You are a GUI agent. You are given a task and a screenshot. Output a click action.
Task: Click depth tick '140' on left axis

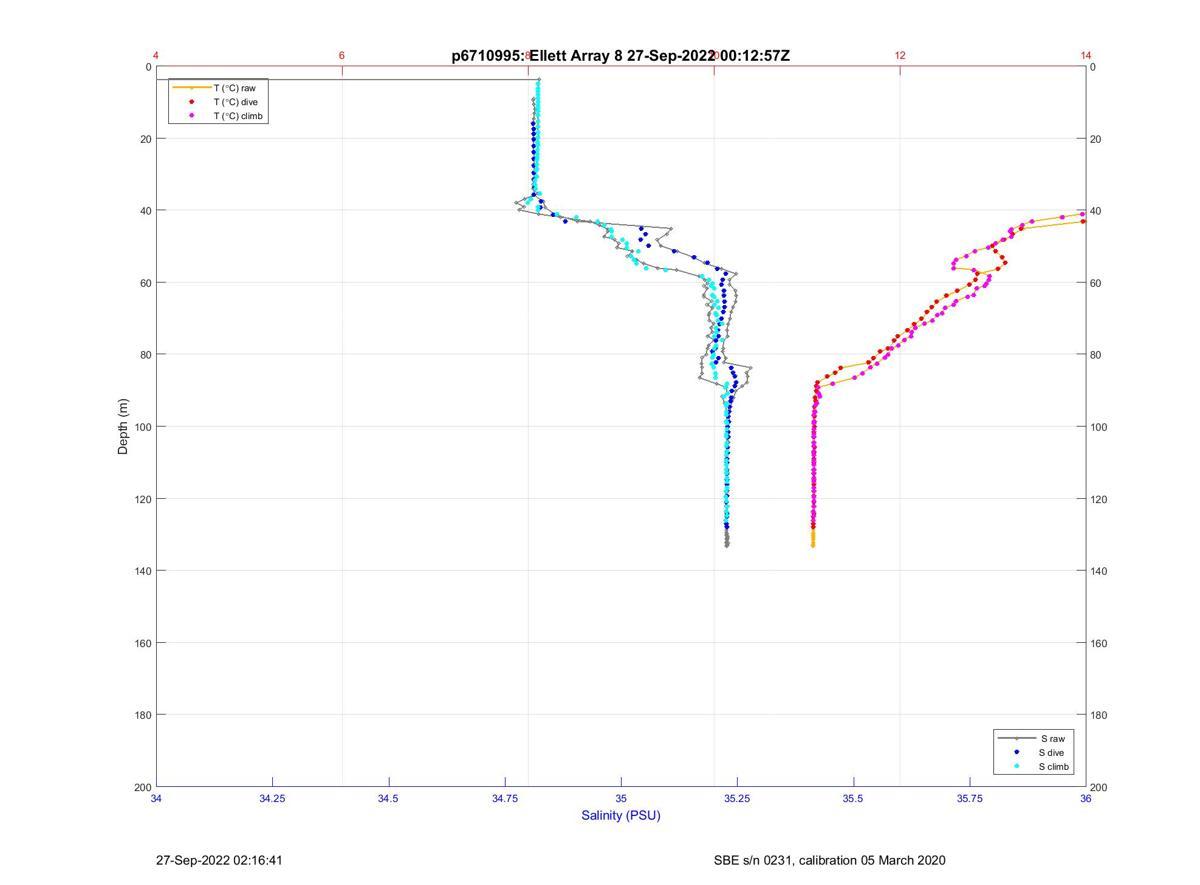click(x=142, y=571)
